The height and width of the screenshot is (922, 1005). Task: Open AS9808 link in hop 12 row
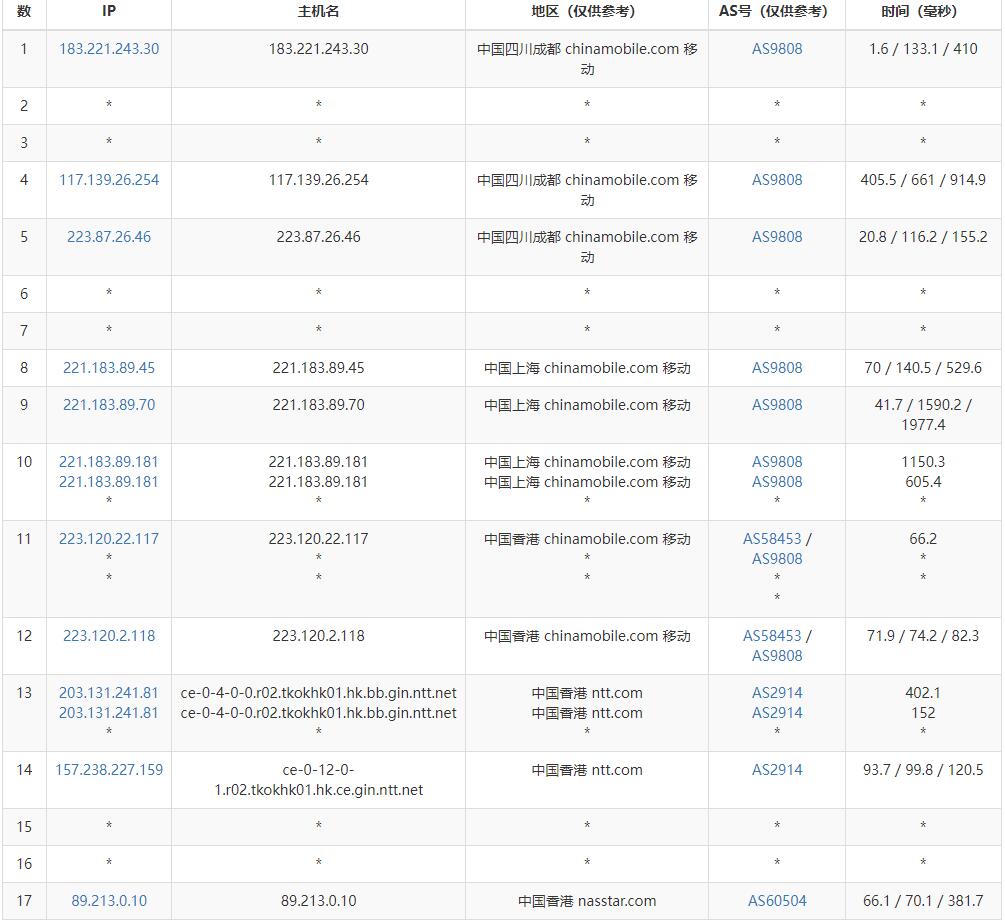(777, 656)
